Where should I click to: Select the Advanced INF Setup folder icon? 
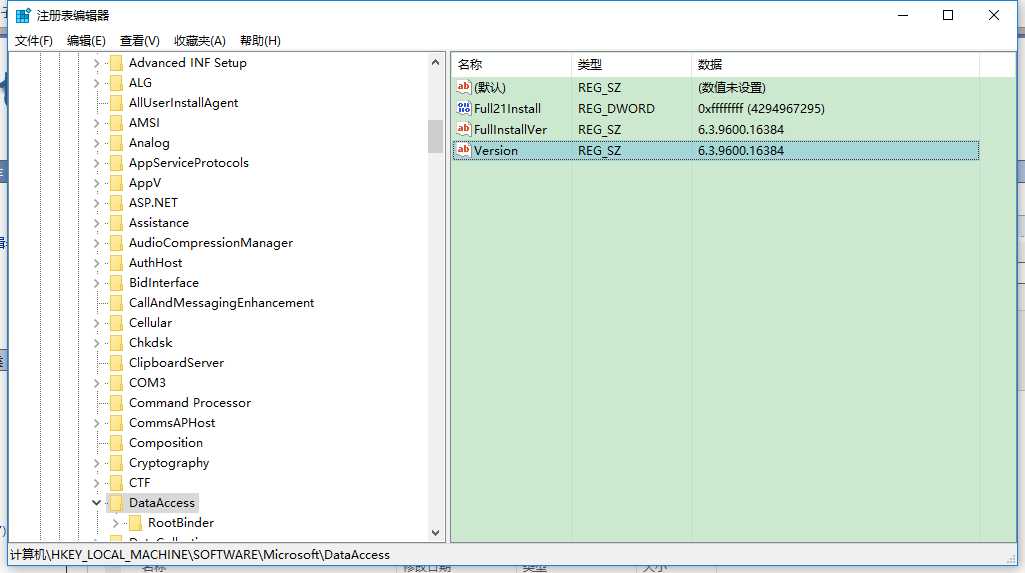[x=116, y=63]
